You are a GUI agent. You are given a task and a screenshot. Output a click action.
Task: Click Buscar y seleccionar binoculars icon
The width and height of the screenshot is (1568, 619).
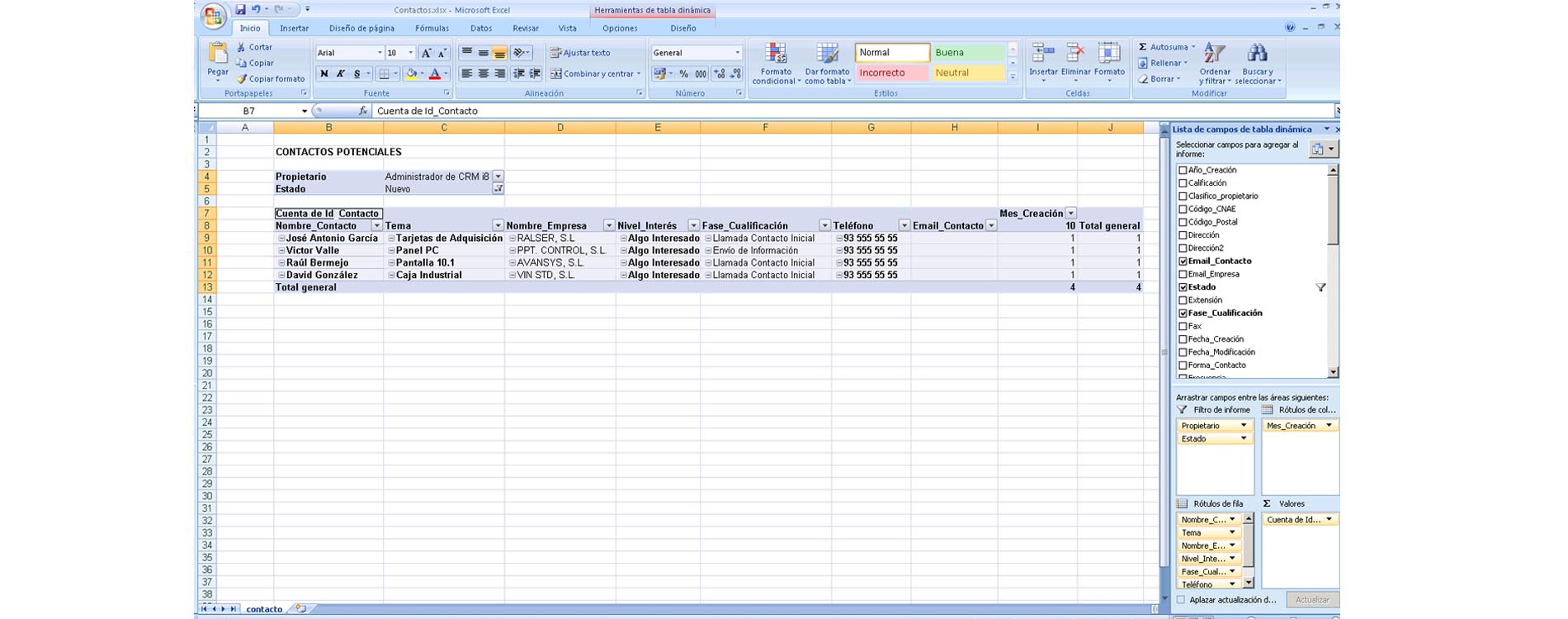point(1257,54)
